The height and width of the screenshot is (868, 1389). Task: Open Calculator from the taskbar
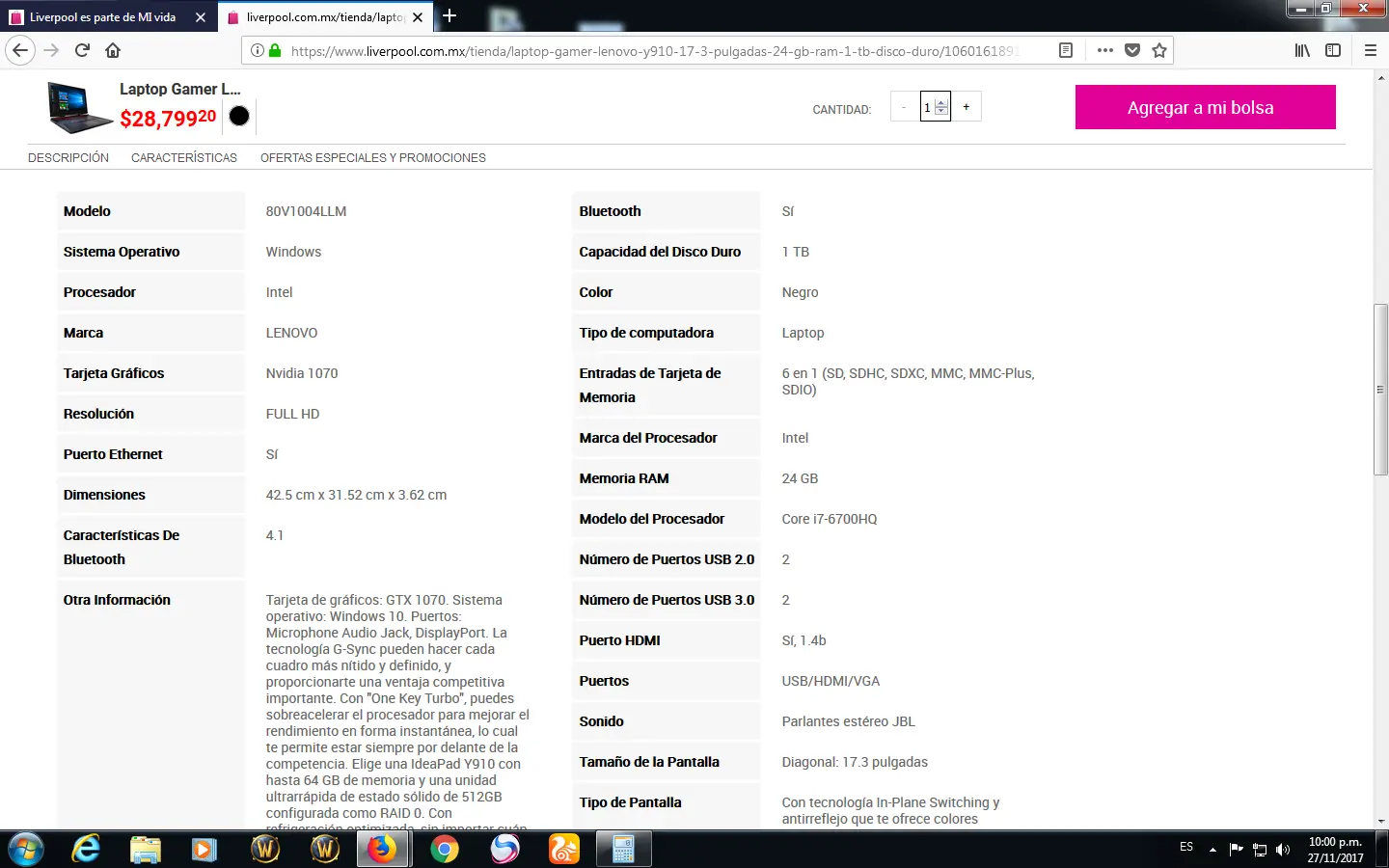pyautogui.click(x=624, y=849)
